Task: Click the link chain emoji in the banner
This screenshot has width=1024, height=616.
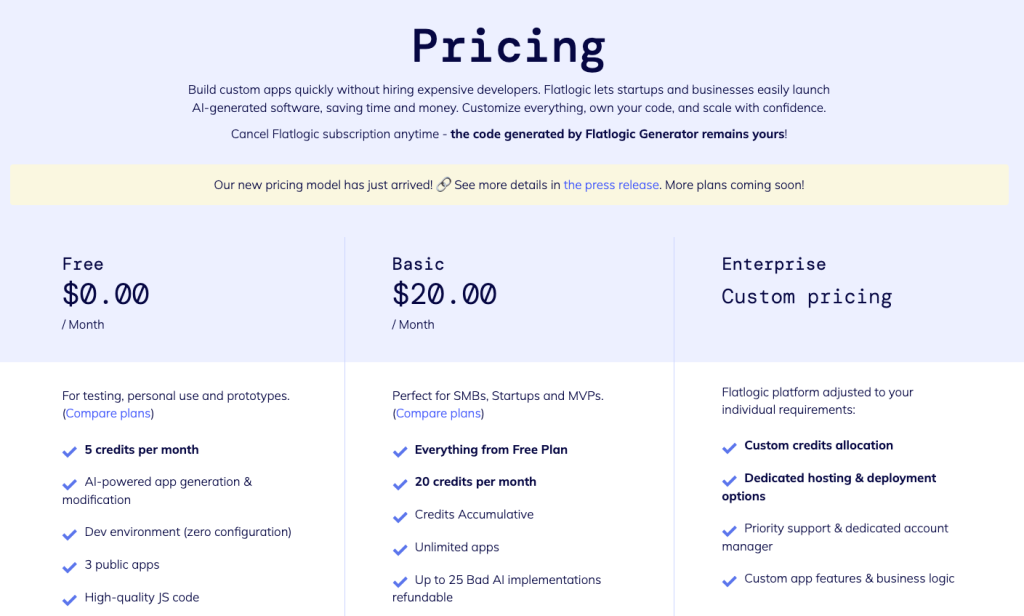Action: click(x=443, y=185)
